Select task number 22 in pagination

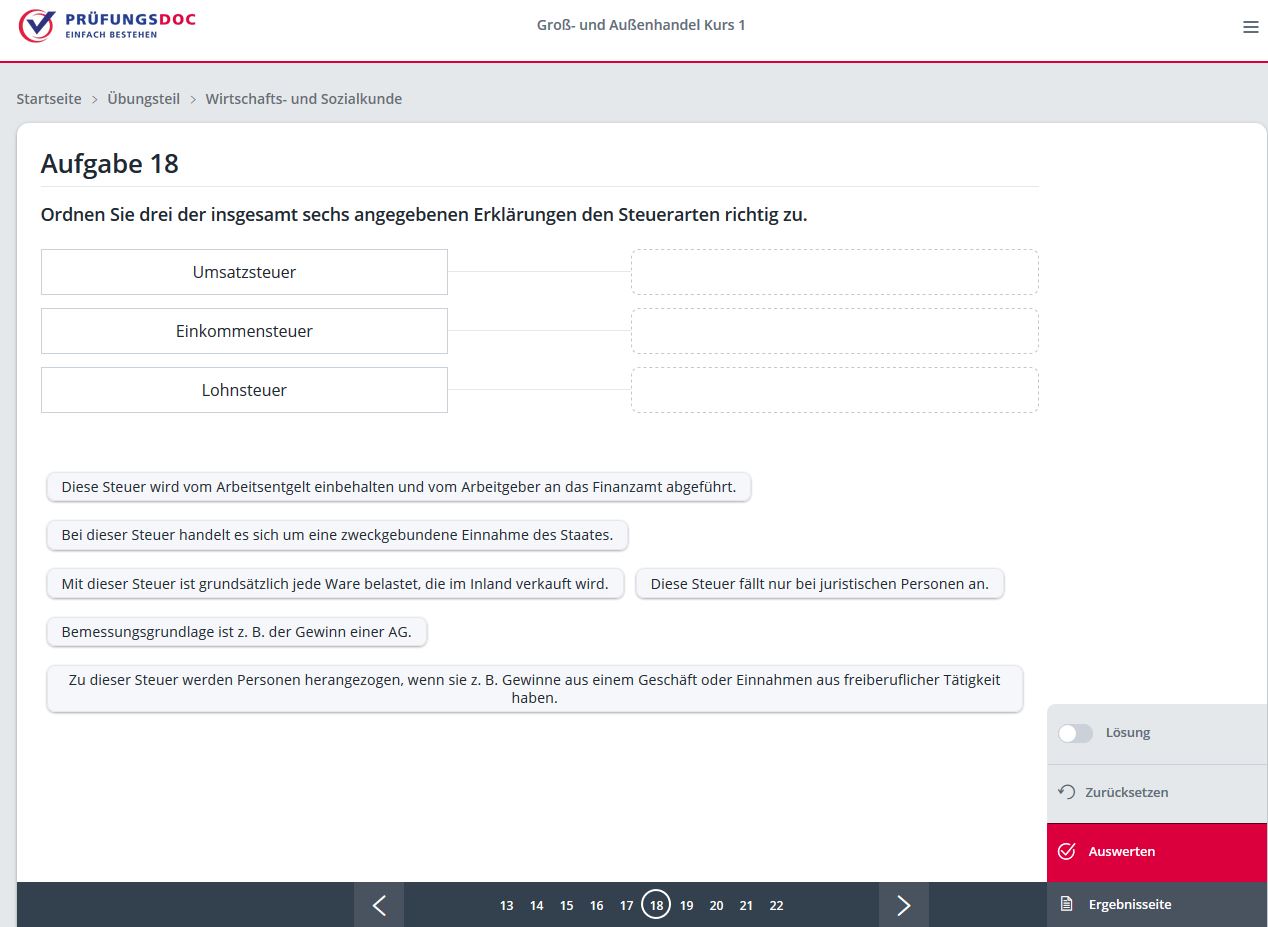[x=776, y=905]
